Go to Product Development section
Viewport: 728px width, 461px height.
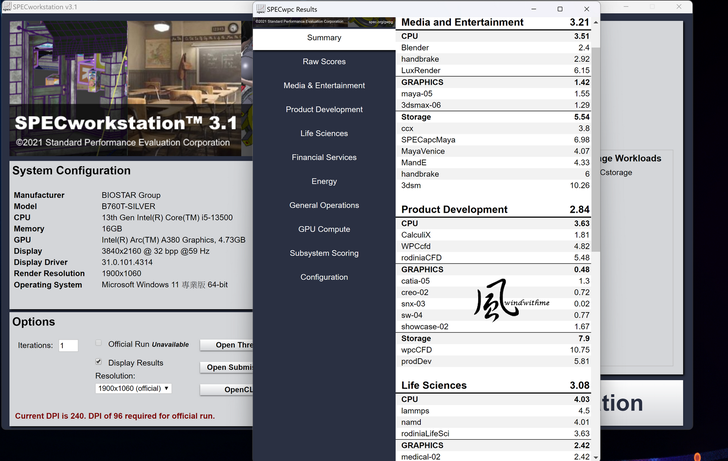(324, 110)
